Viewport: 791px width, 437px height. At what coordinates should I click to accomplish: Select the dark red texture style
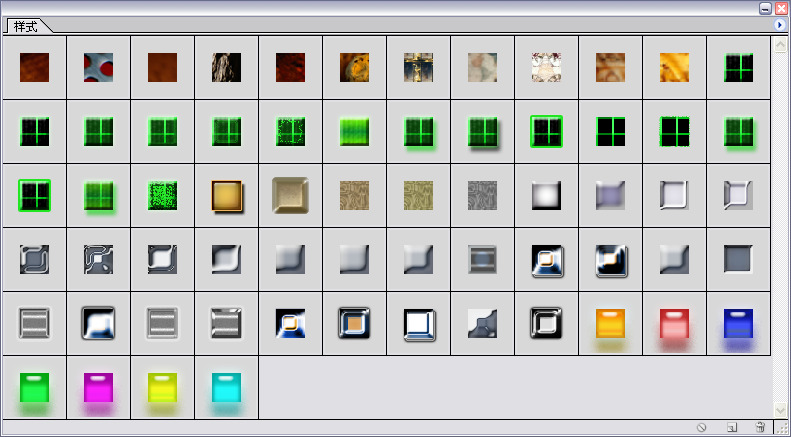pyautogui.click(x=291, y=68)
